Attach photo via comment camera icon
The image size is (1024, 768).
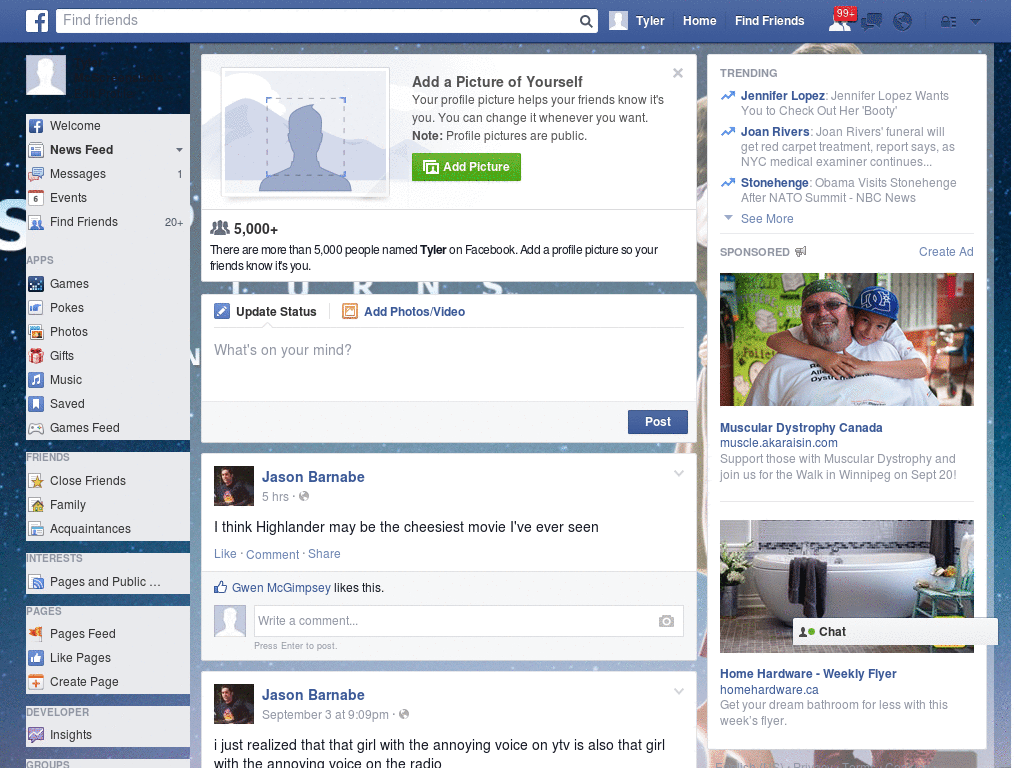click(x=666, y=621)
